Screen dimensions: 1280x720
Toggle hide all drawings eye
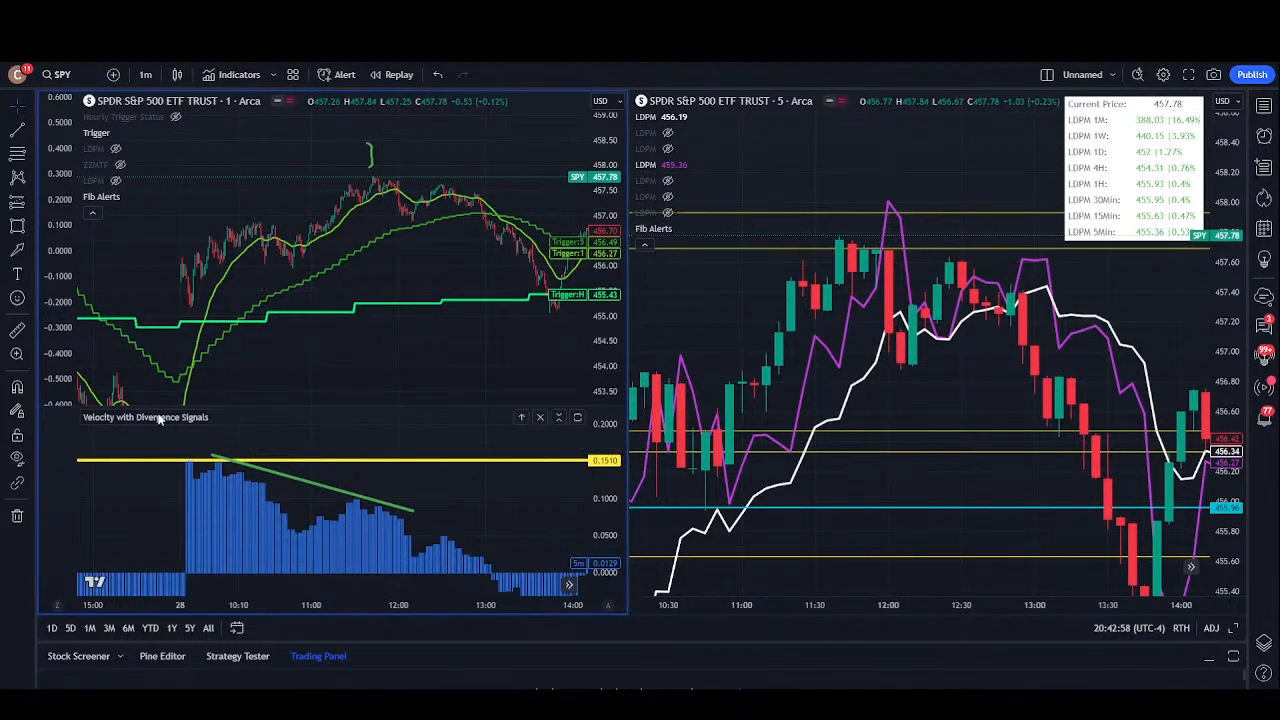[17, 459]
